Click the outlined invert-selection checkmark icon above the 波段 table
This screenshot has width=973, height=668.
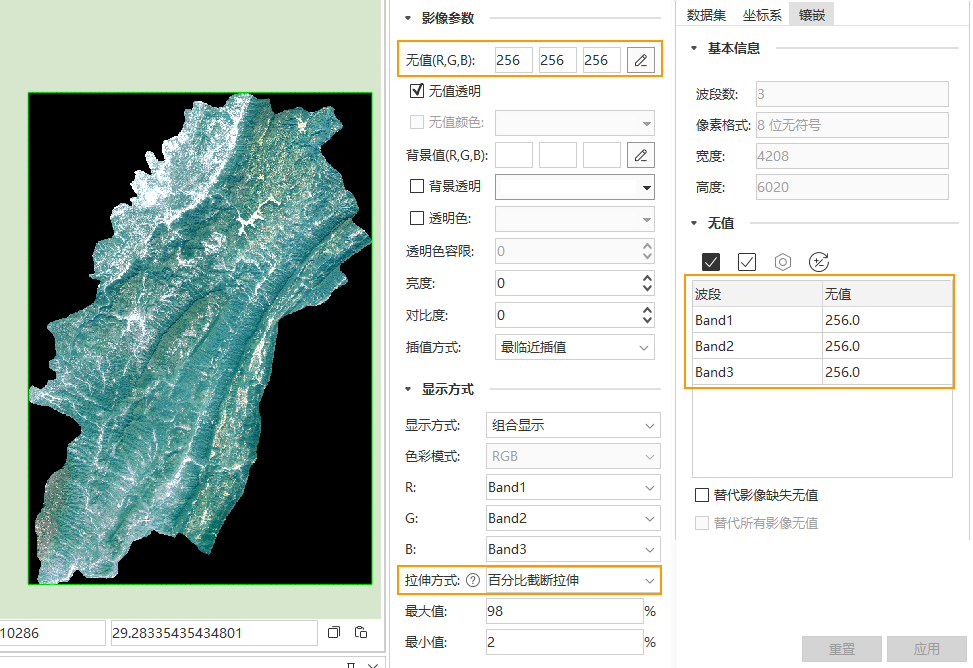[x=747, y=262]
